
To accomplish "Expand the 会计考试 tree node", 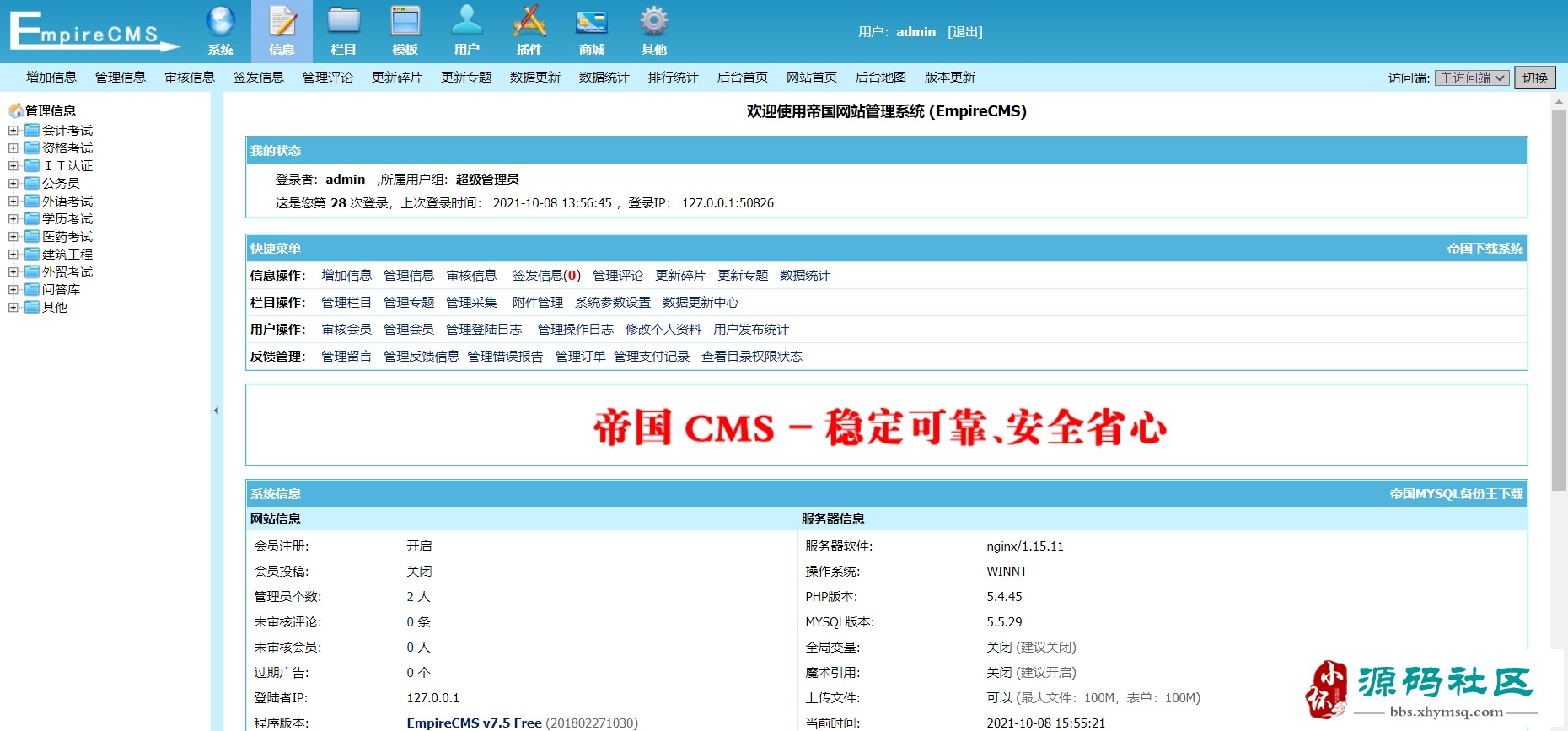I will click(x=13, y=130).
